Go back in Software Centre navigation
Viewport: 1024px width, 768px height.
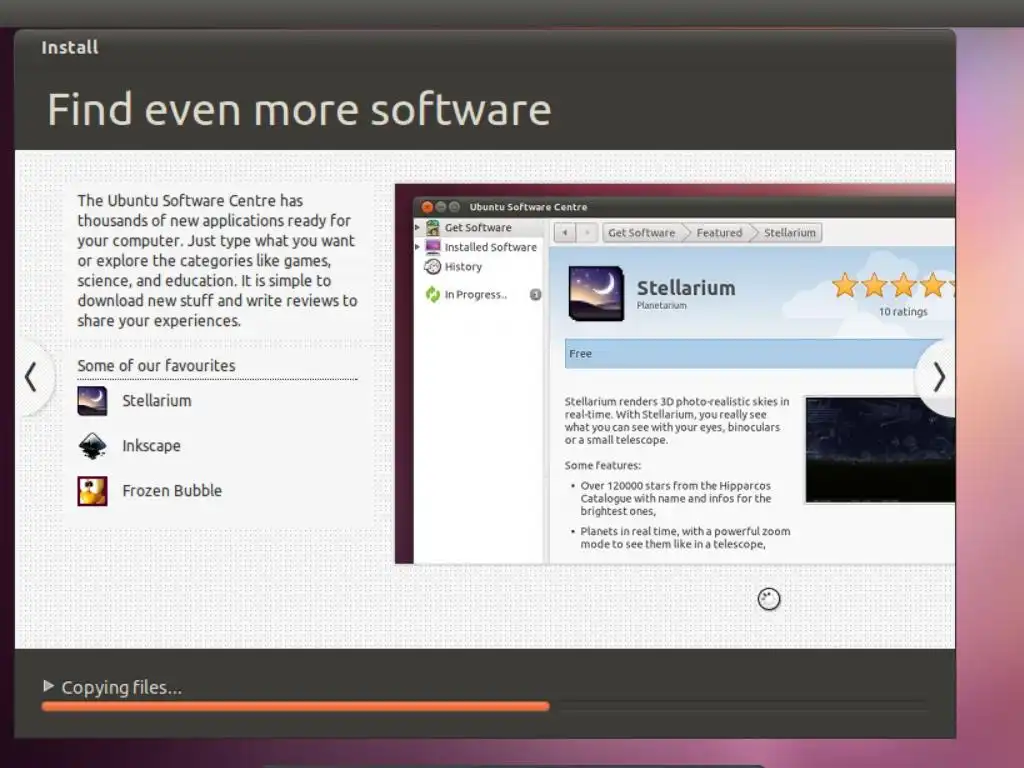[565, 232]
